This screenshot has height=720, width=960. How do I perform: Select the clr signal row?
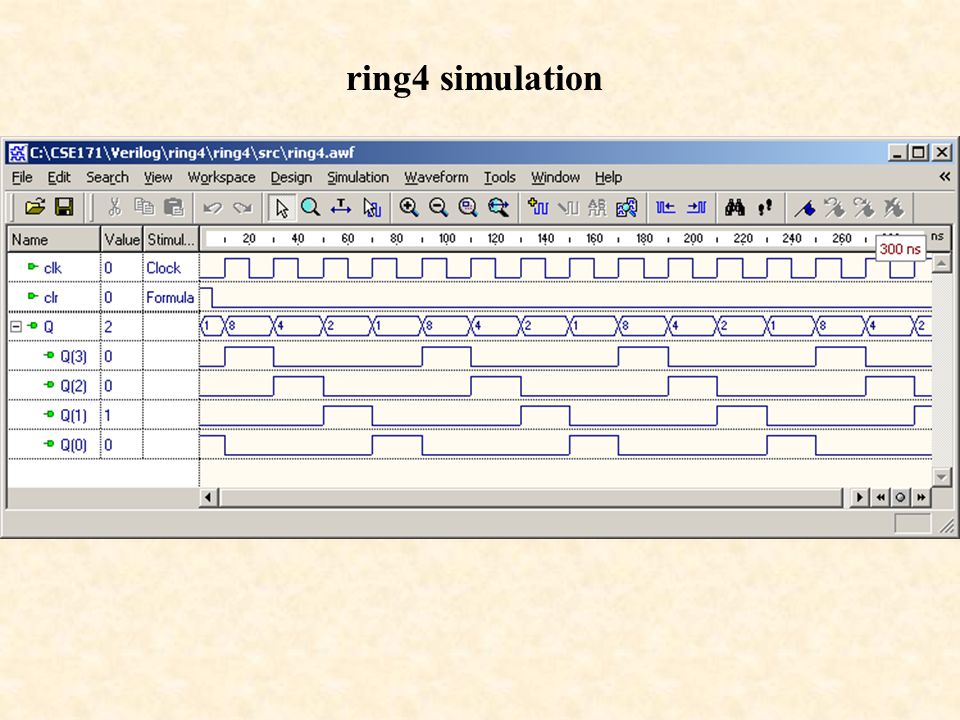pos(53,297)
